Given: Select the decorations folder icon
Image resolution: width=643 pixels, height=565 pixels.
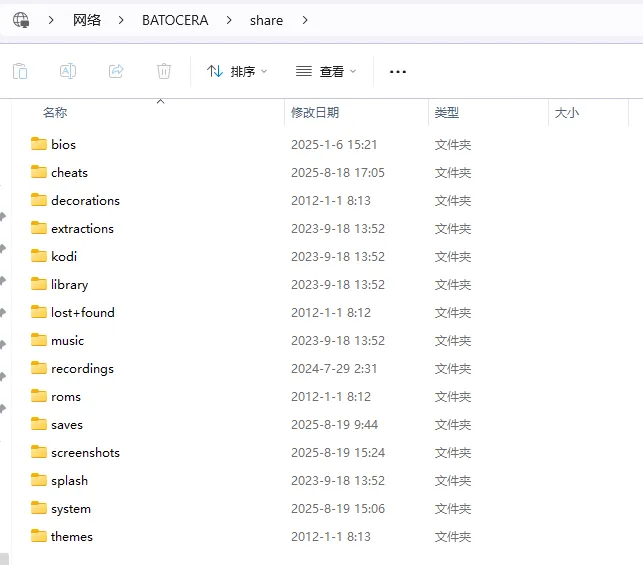Looking at the screenshot, I should (39, 200).
